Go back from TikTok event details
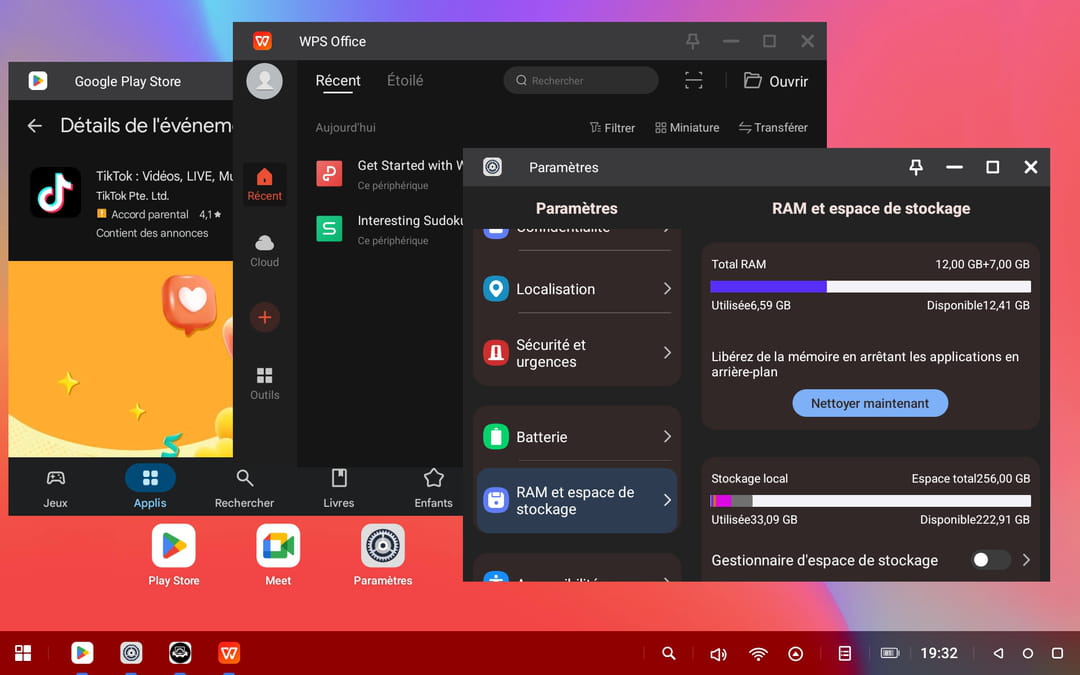 pos(35,126)
